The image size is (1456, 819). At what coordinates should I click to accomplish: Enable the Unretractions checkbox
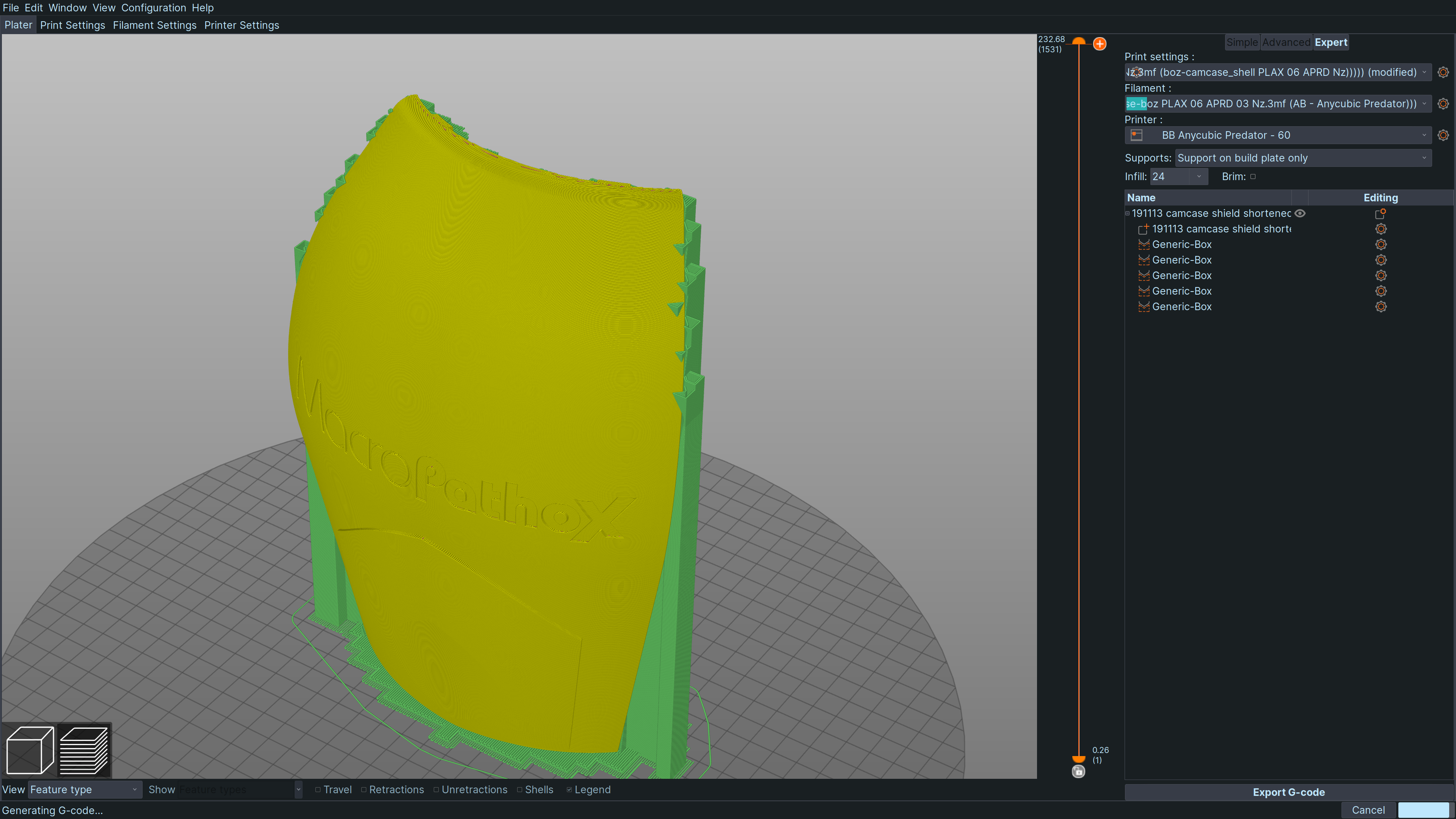click(x=436, y=789)
